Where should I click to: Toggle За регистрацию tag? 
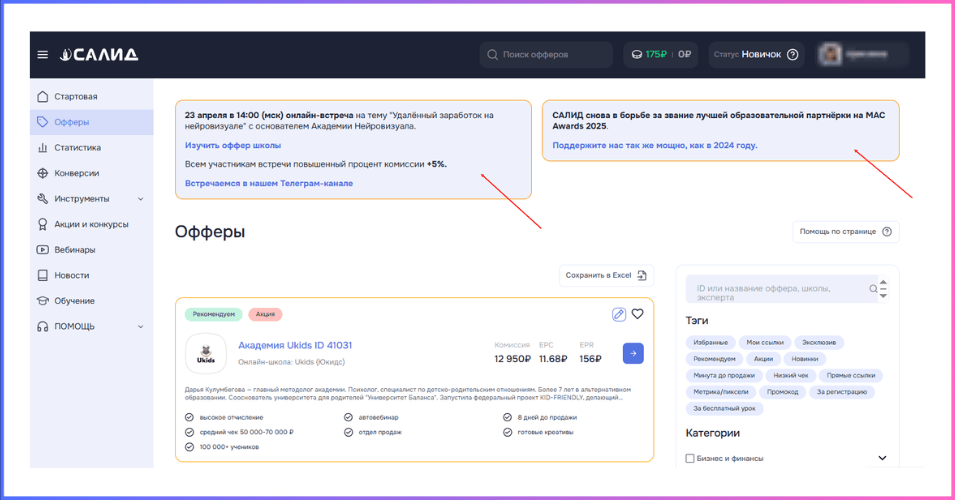click(842, 392)
